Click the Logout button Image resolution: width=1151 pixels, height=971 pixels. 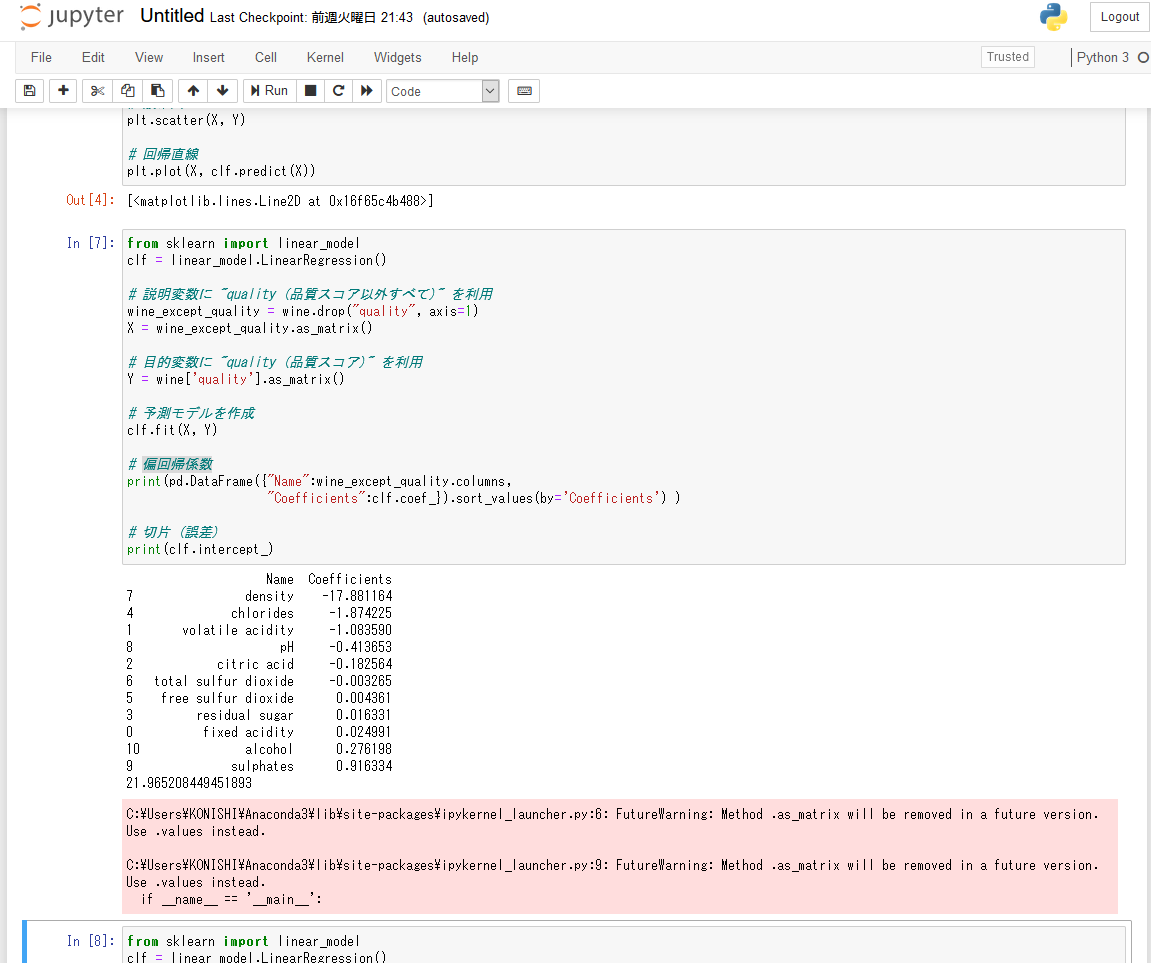coord(1119,17)
